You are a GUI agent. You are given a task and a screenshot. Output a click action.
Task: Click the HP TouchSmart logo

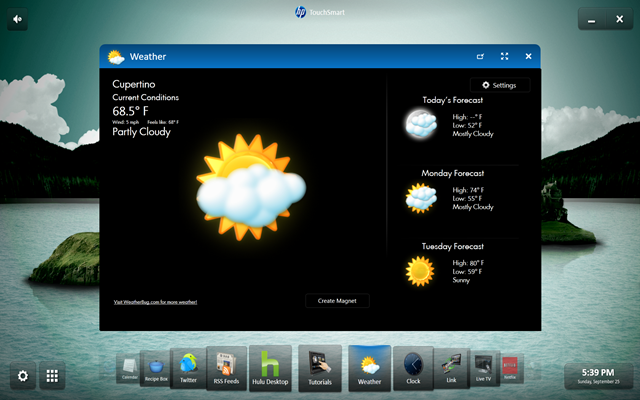(x=320, y=12)
